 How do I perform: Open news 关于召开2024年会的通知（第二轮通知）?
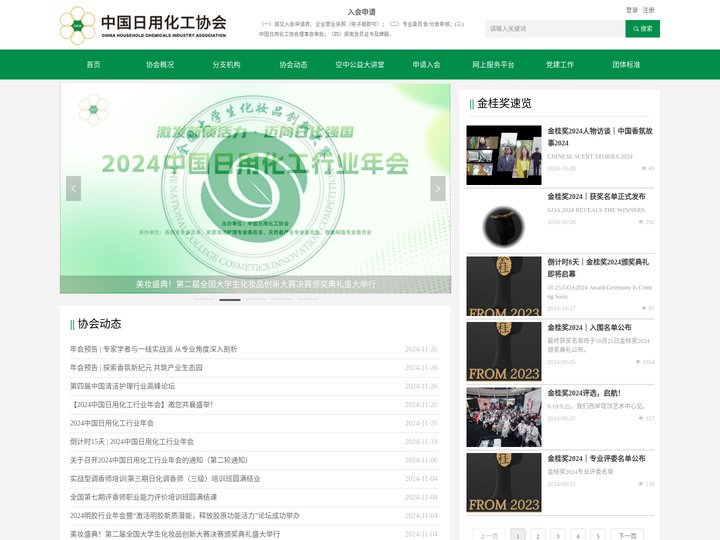(160, 460)
